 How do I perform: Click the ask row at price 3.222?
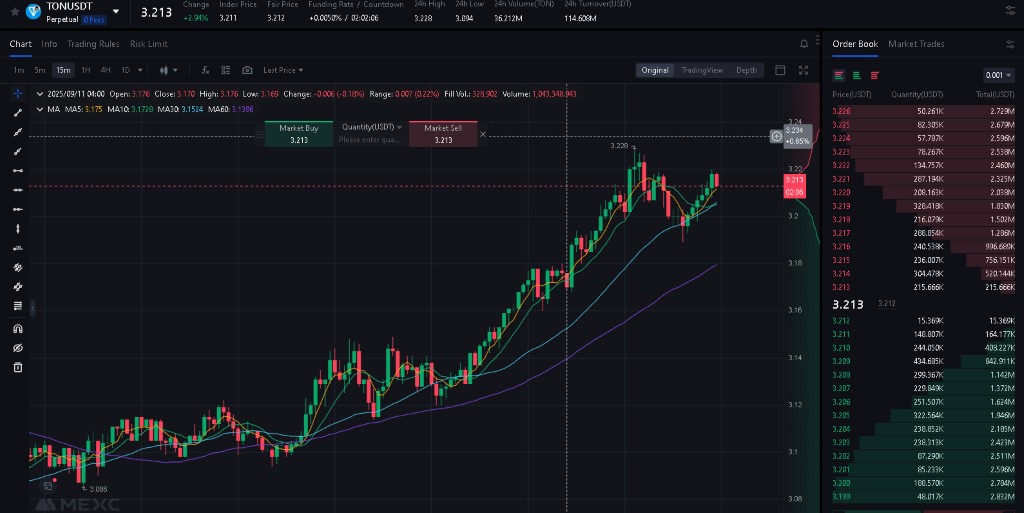(x=923, y=166)
